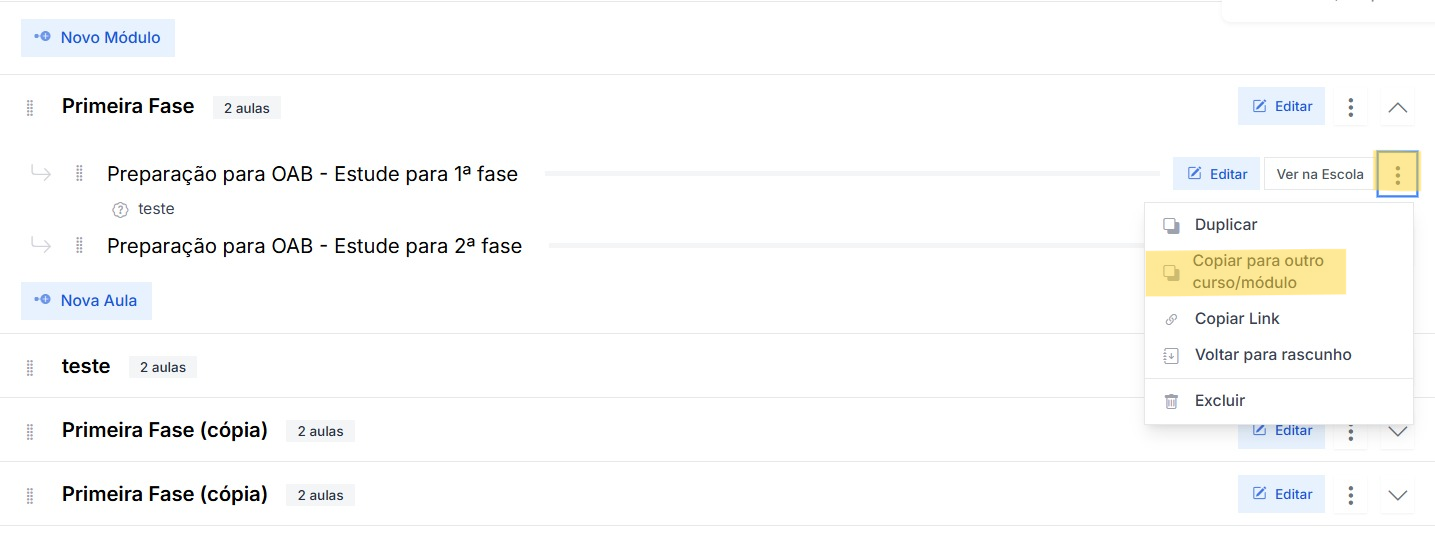
Task: Click the drag handle beside Primeira Fase module
Action: coord(30,108)
